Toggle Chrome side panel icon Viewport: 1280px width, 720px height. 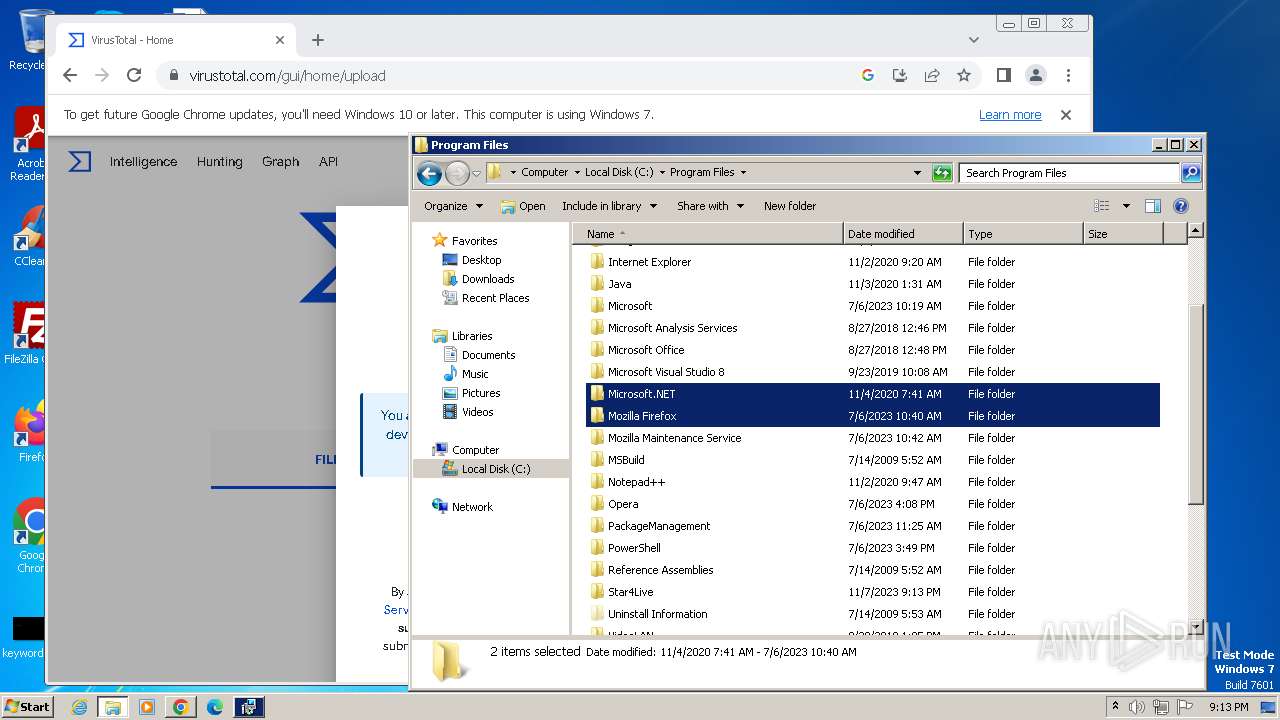tap(1004, 75)
